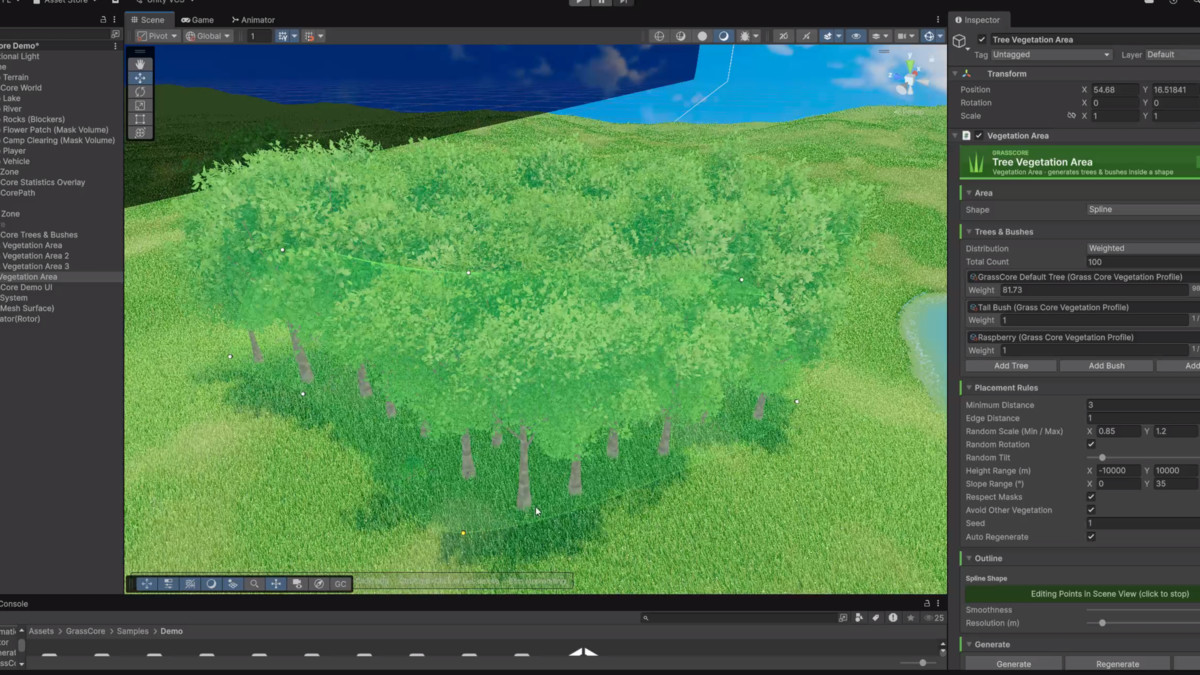1200x675 pixels.
Task: Click the favorites star icon in Project panel
Action: pyautogui.click(x=910, y=618)
